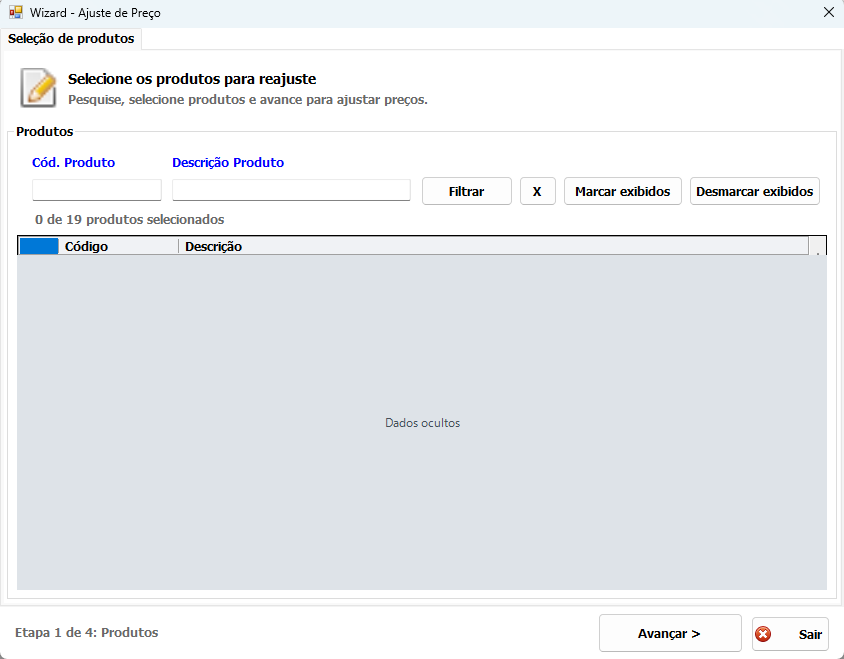
Task: Click Desmarcar exibidos to uncheck shown products
Action: coord(755,191)
